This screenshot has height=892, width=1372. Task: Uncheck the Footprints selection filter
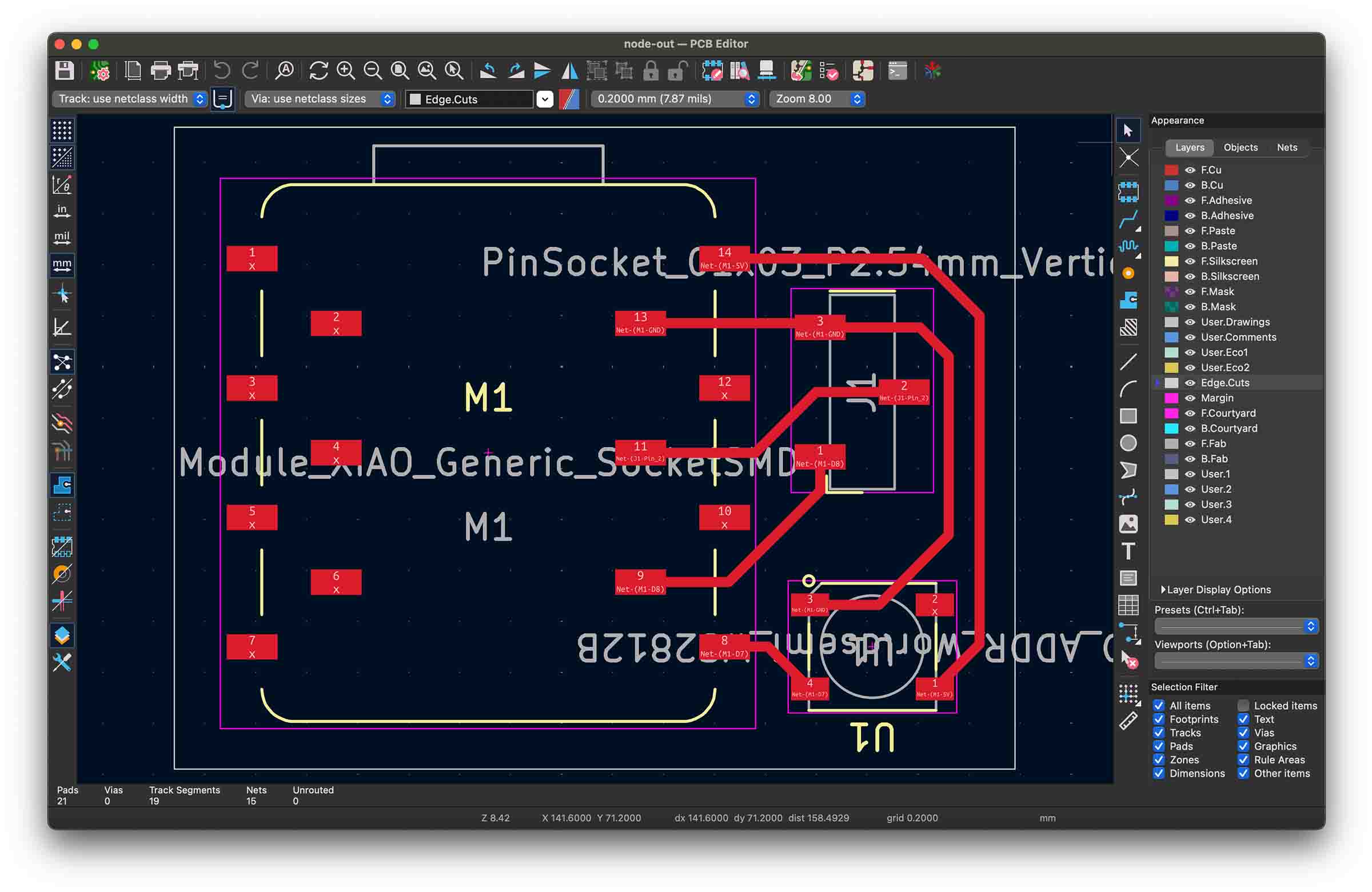(x=1159, y=719)
